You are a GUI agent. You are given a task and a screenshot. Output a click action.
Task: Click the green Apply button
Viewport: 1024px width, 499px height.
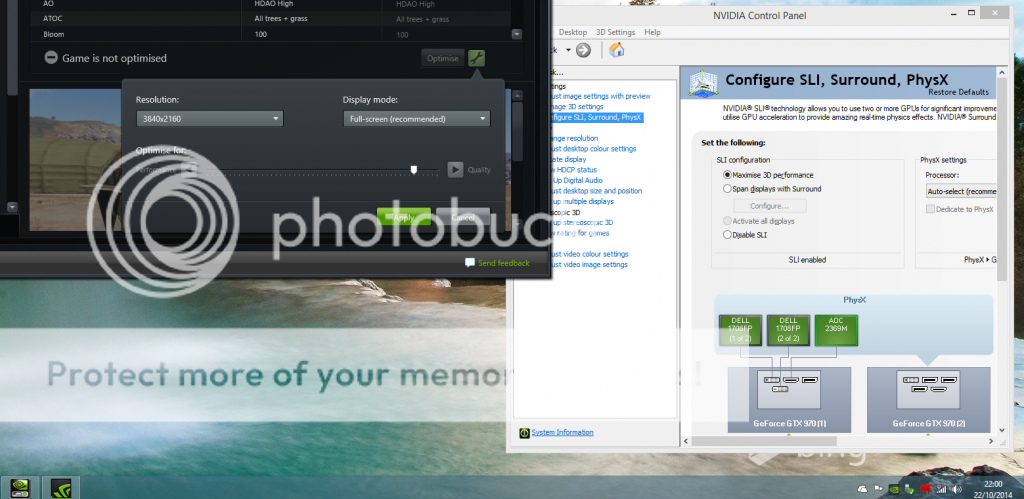tap(403, 217)
